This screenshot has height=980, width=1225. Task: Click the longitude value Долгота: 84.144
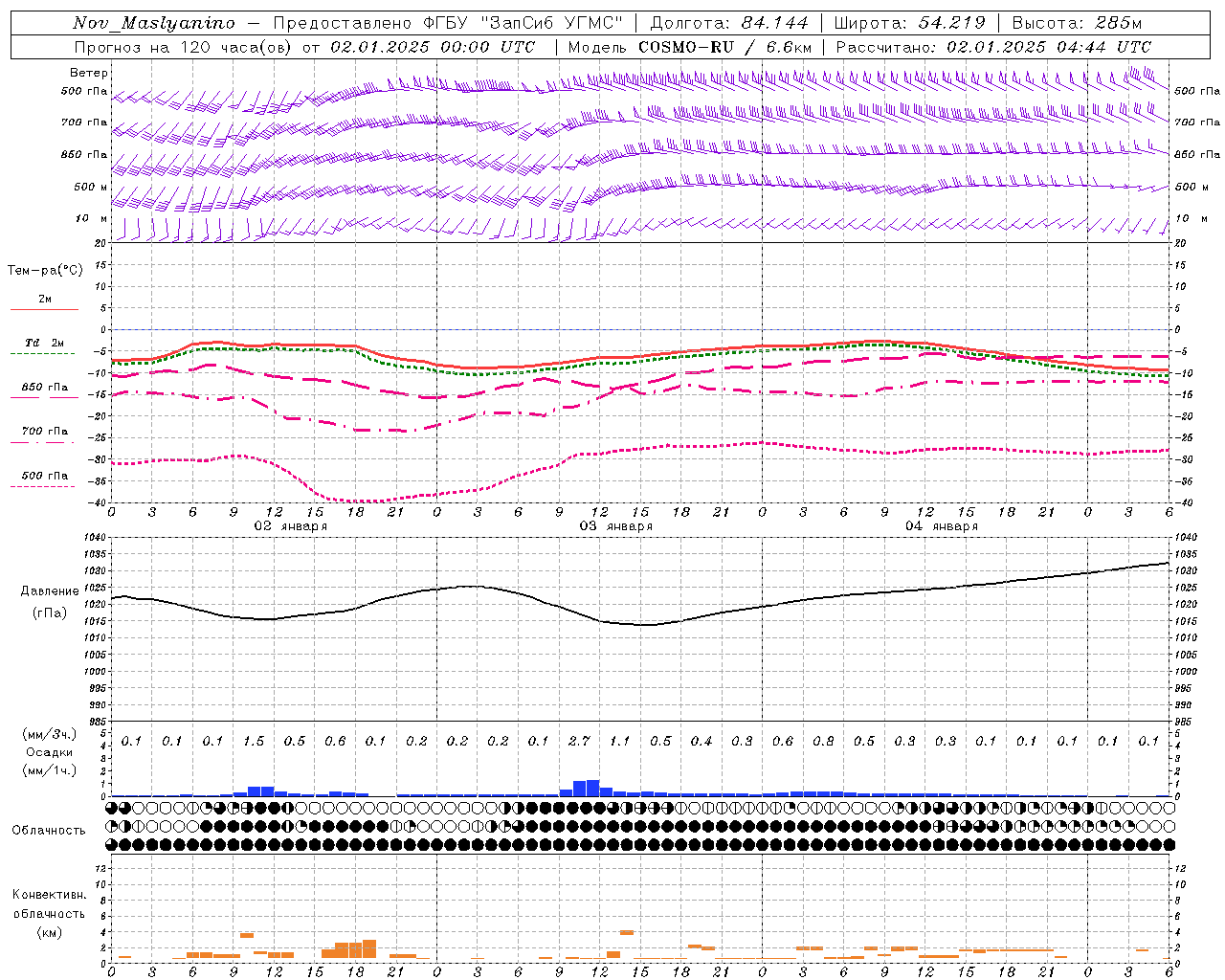click(x=729, y=23)
